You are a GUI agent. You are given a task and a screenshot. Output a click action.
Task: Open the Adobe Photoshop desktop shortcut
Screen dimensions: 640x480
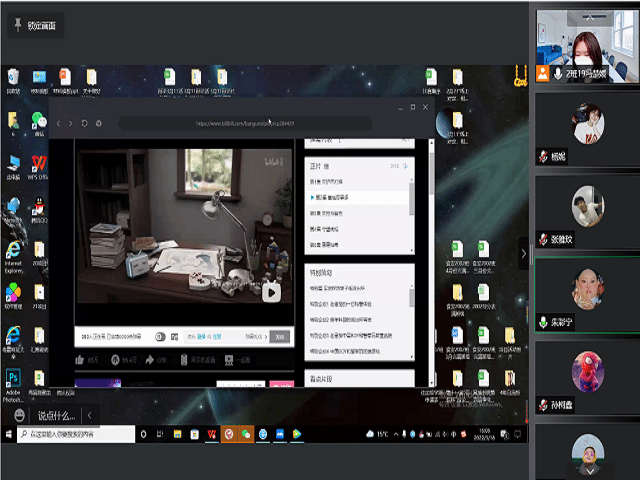[13, 377]
